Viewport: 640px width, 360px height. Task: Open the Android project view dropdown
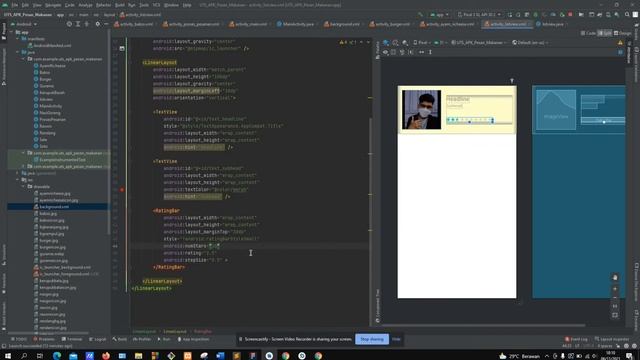(24, 24)
